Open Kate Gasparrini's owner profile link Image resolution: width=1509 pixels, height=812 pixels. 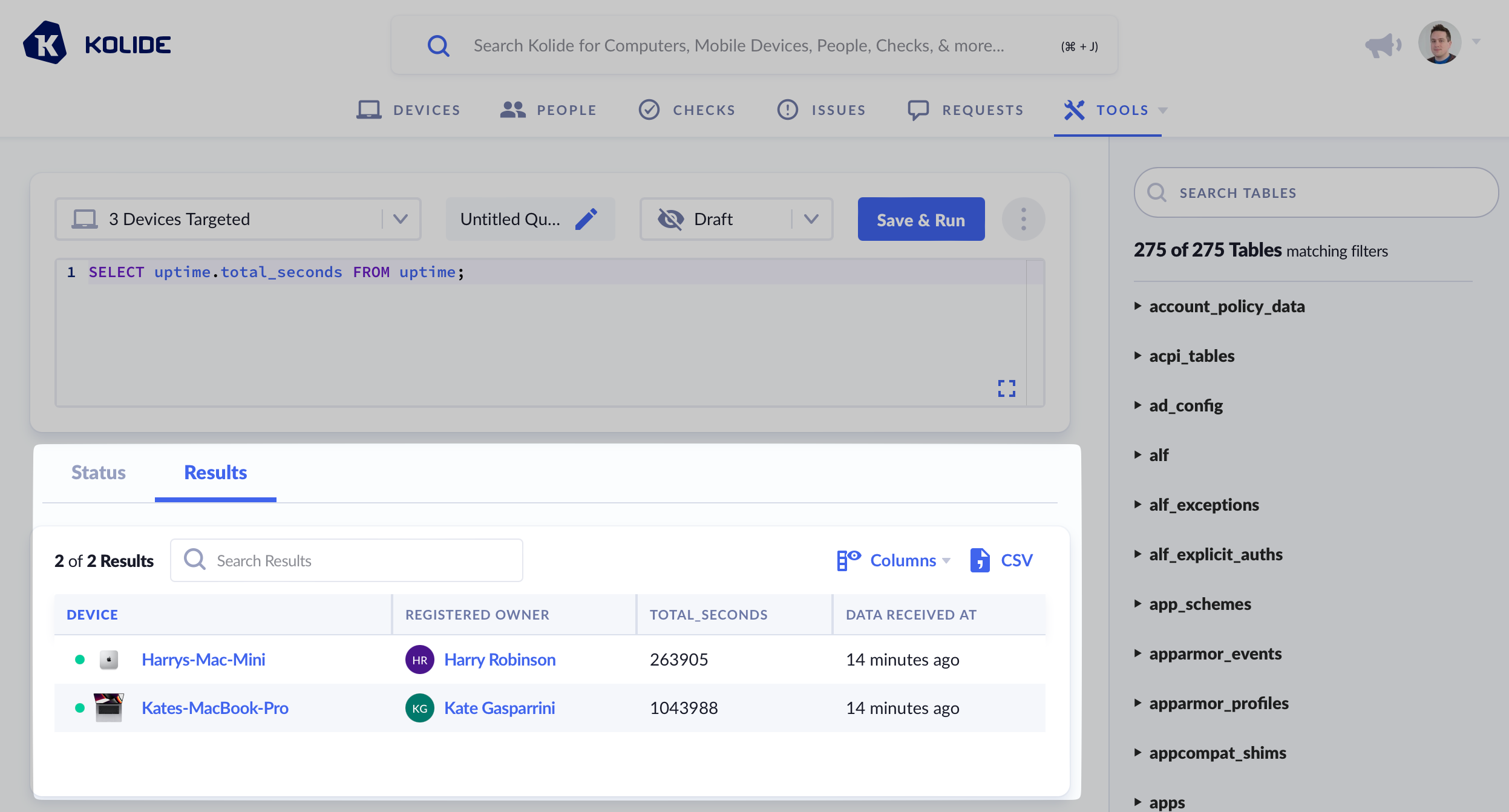(499, 708)
